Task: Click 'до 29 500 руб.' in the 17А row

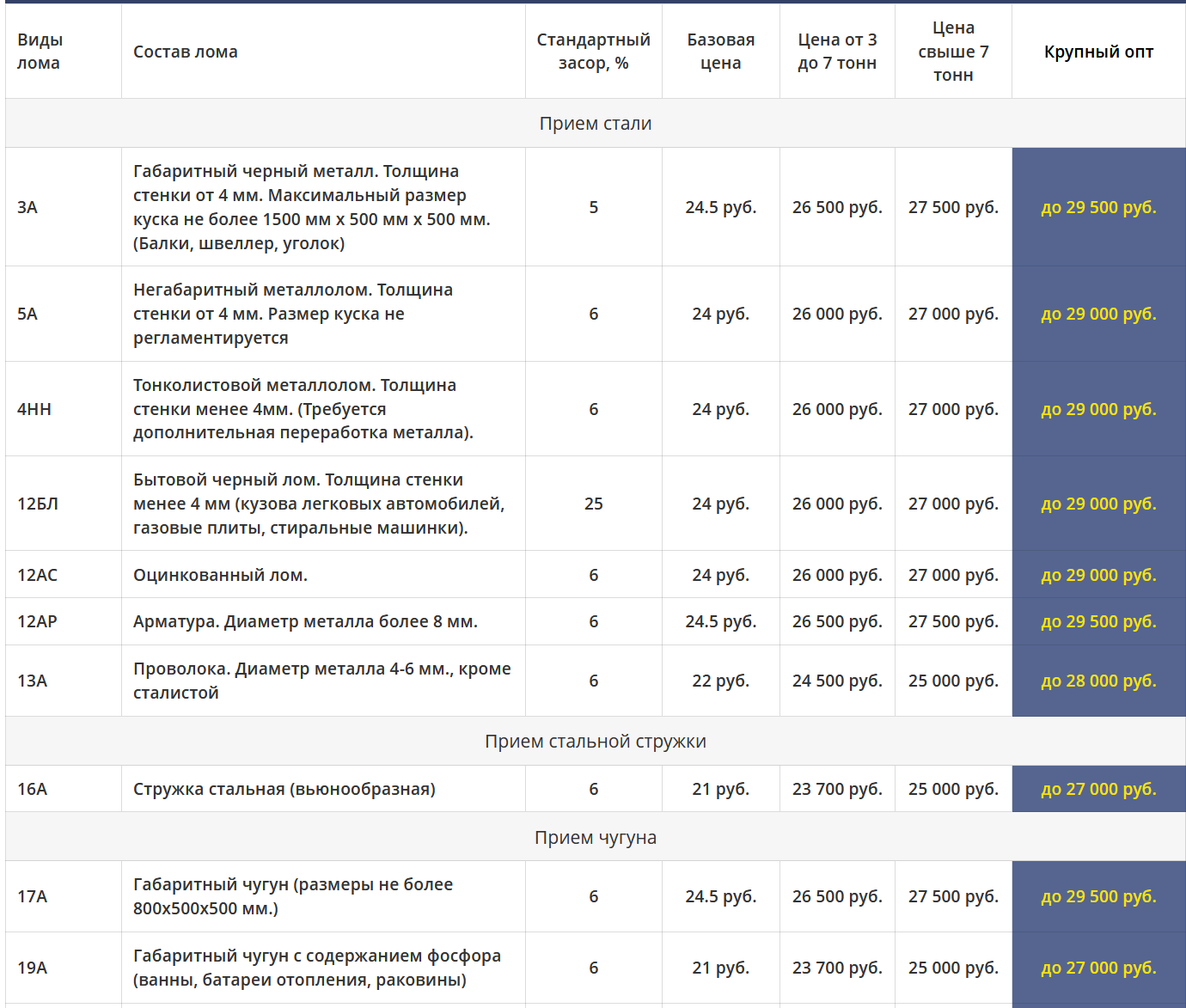Action: 1098,896
